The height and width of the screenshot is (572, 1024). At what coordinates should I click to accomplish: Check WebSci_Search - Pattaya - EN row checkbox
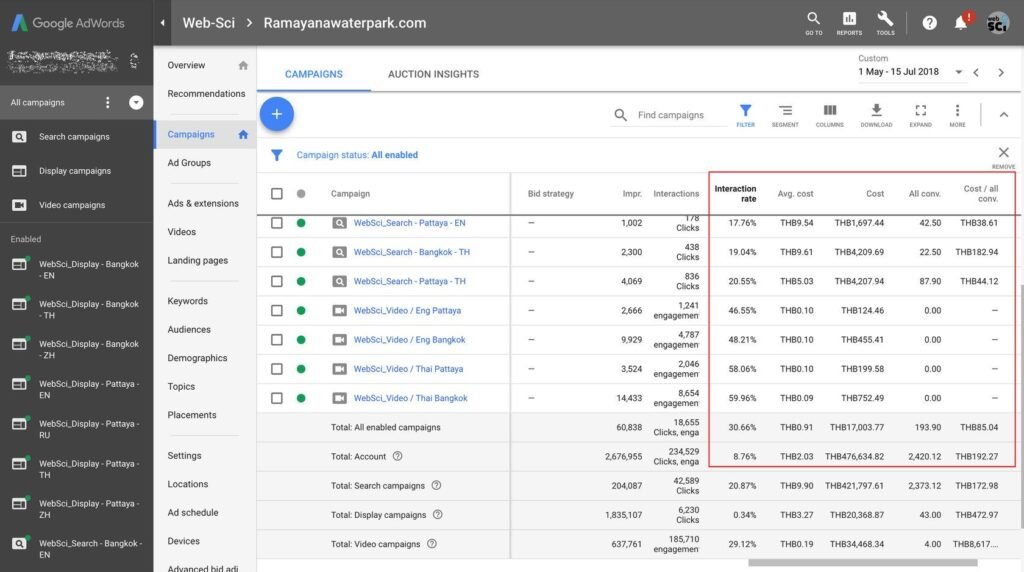pyautogui.click(x=277, y=223)
